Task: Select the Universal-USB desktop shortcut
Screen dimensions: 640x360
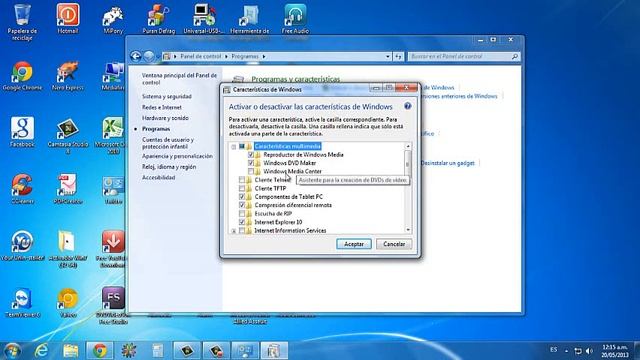Action: pos(204,19)
